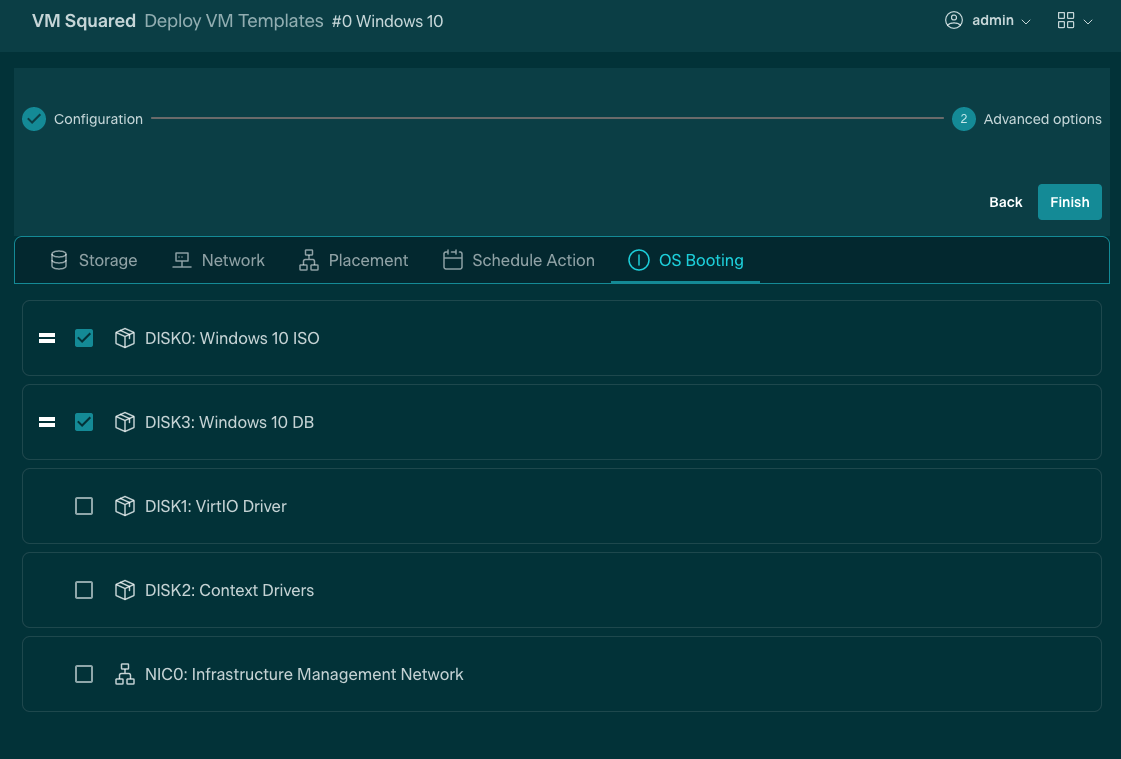Open the Schedule Action tab
The width and height of the screenshot is (1121, 759).
(518, 260)
